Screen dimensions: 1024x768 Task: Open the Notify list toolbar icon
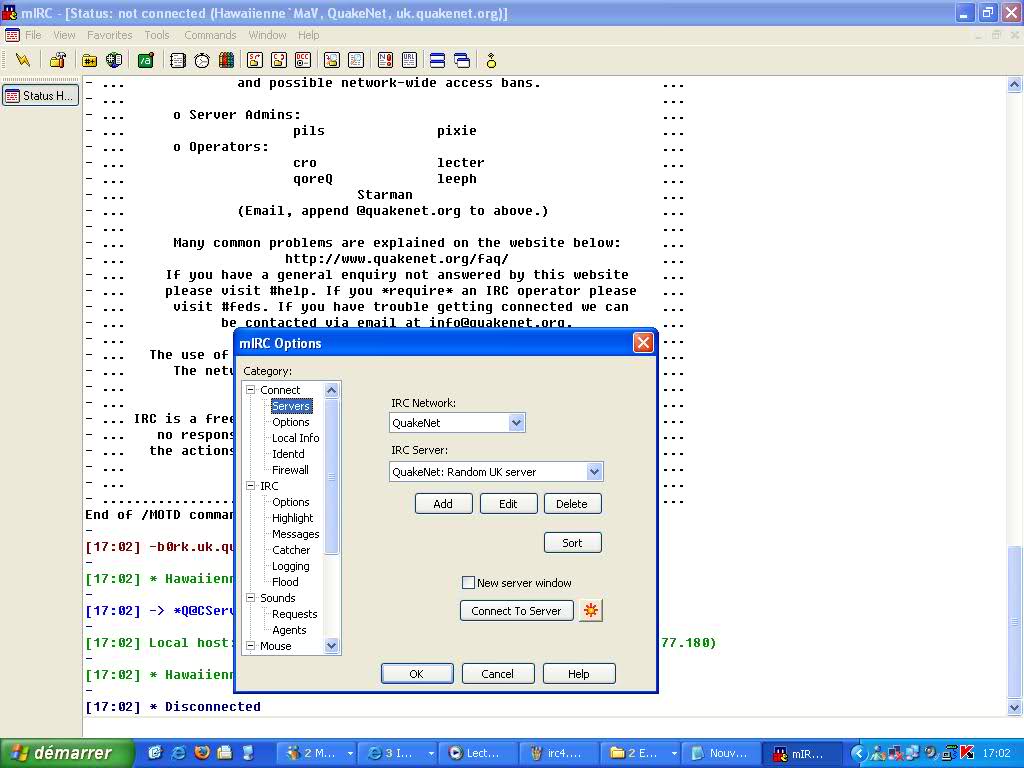(385, 60)
